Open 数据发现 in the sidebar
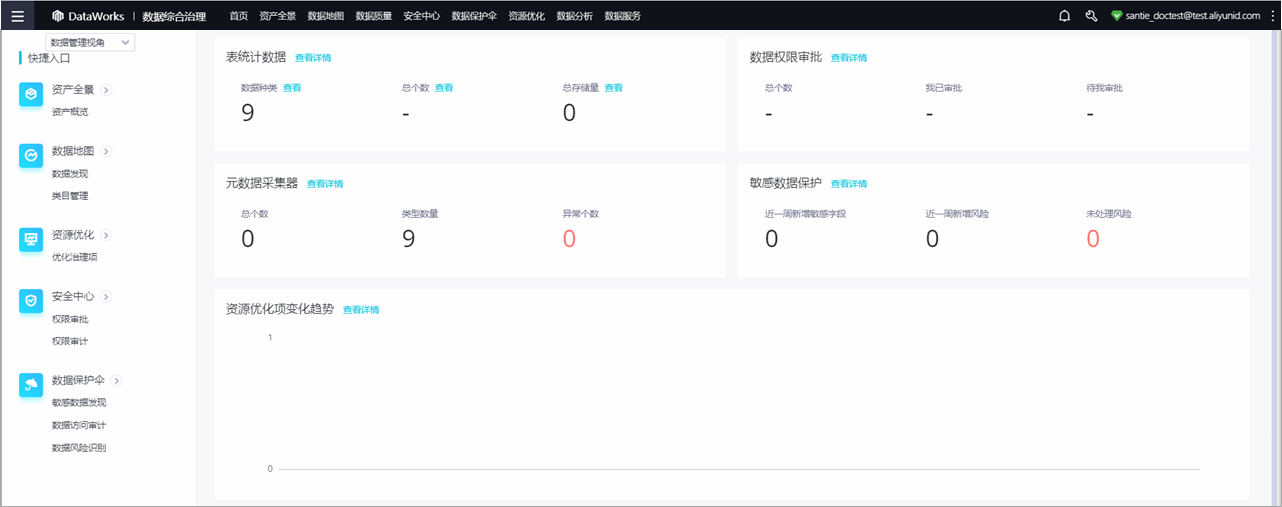The height and width of the screenshot is (507, 1282). (70, 174)
